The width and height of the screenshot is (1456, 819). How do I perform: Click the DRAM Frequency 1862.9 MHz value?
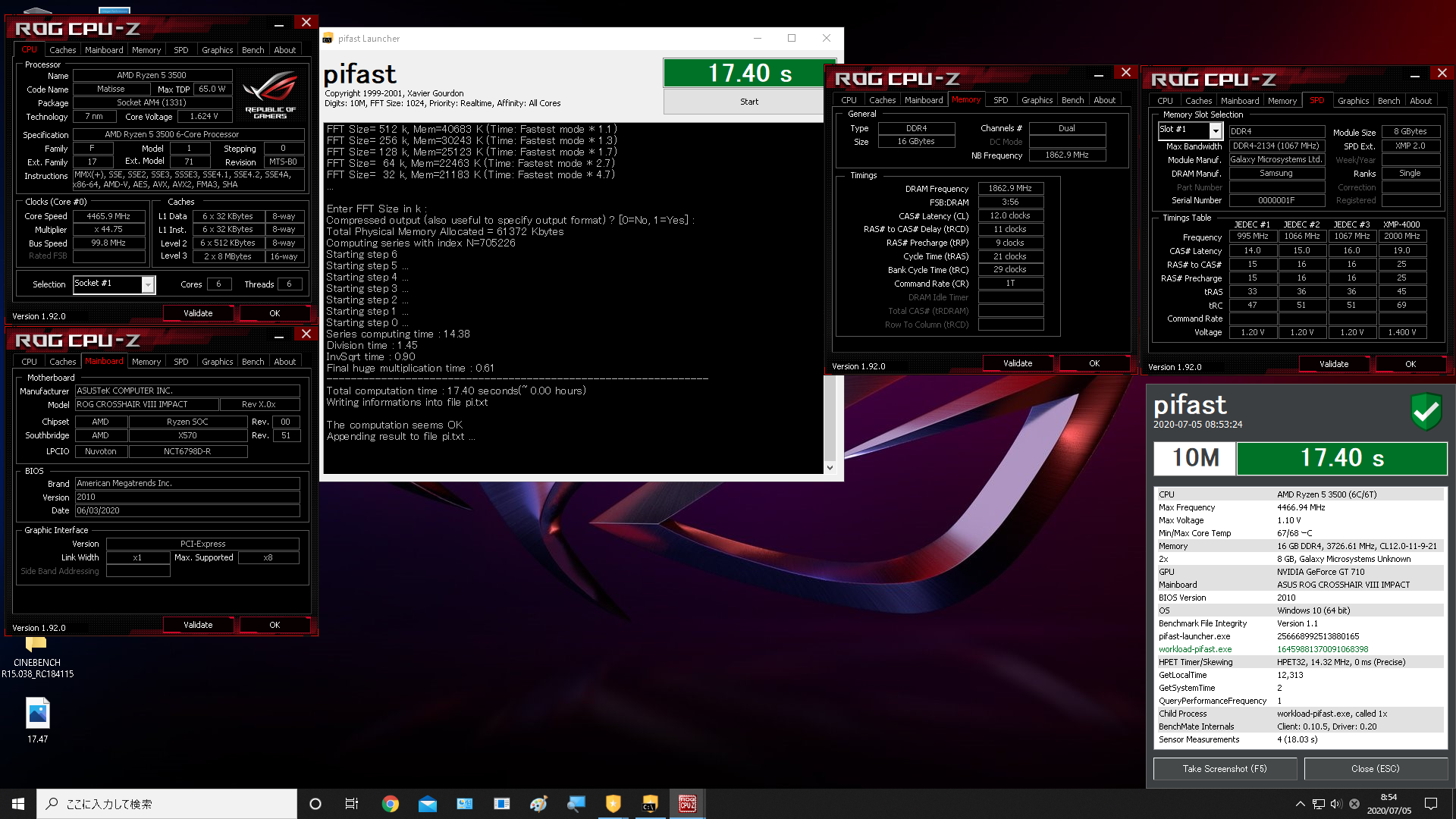[1010, 188]
